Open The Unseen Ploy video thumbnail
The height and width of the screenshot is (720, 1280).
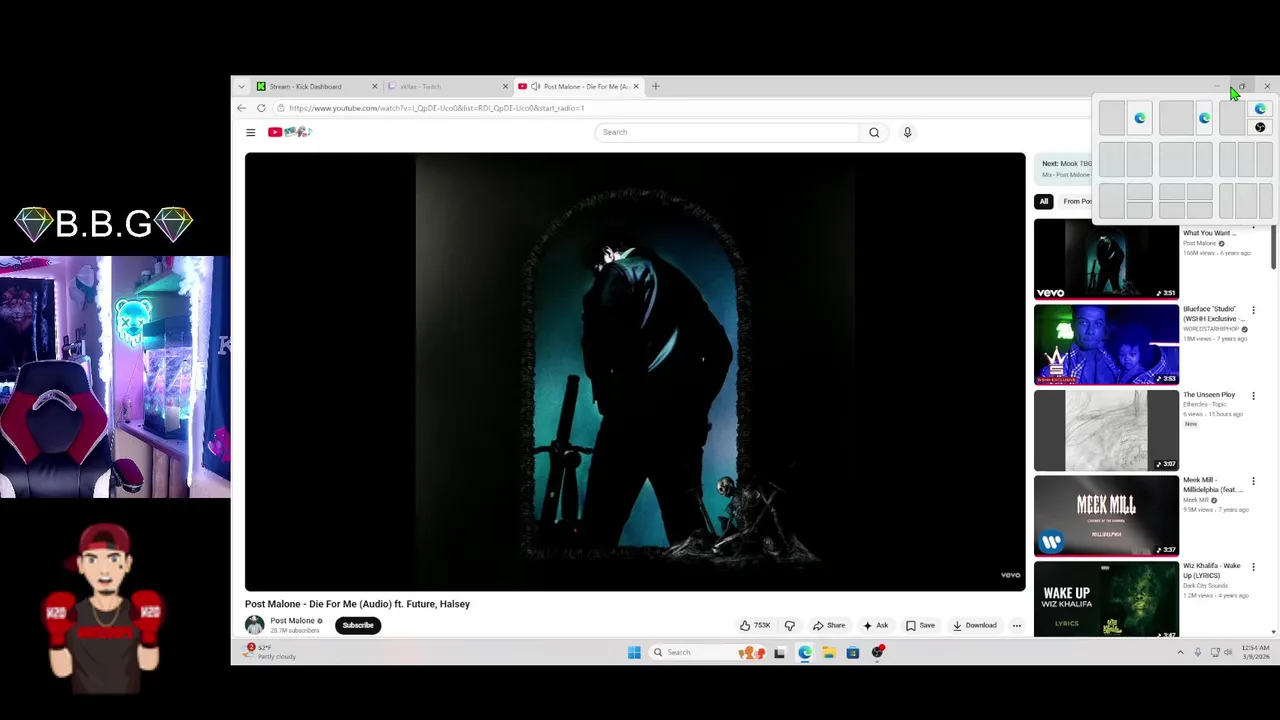point(1106,430)
